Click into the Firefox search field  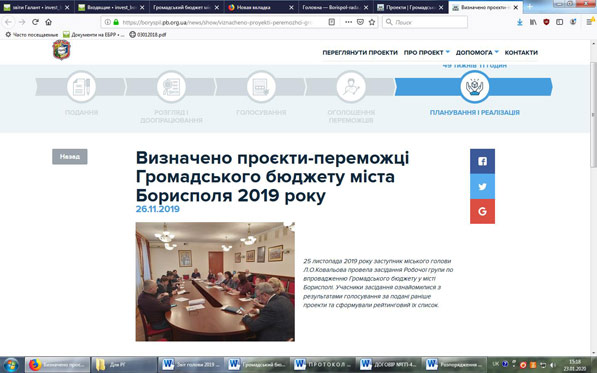pyautogui.click(x=425, y=22)
